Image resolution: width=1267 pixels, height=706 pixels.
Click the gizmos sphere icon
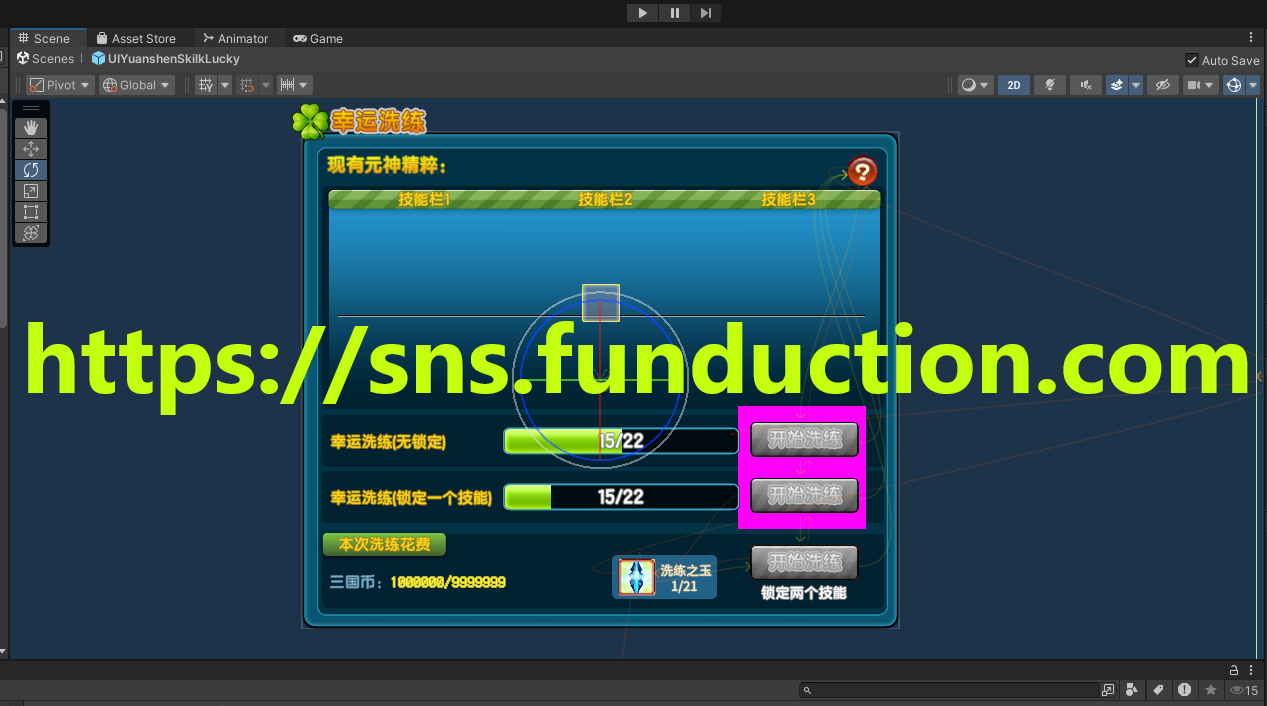(1234, 85)
